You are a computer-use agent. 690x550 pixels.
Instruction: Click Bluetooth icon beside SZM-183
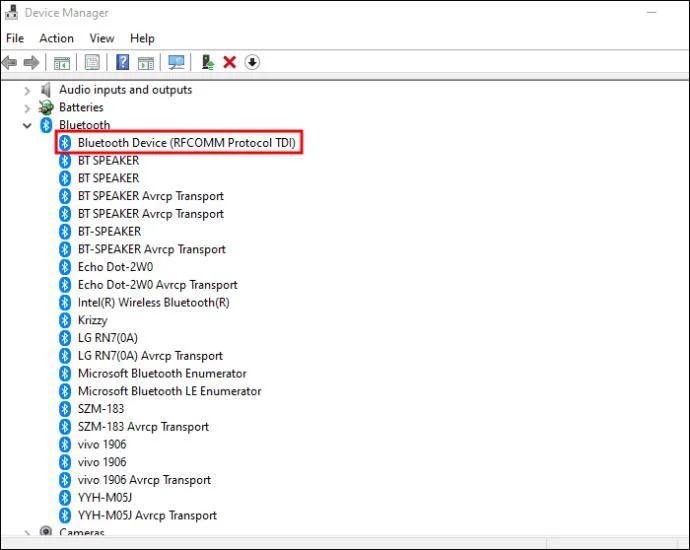[x=65, y=409]
